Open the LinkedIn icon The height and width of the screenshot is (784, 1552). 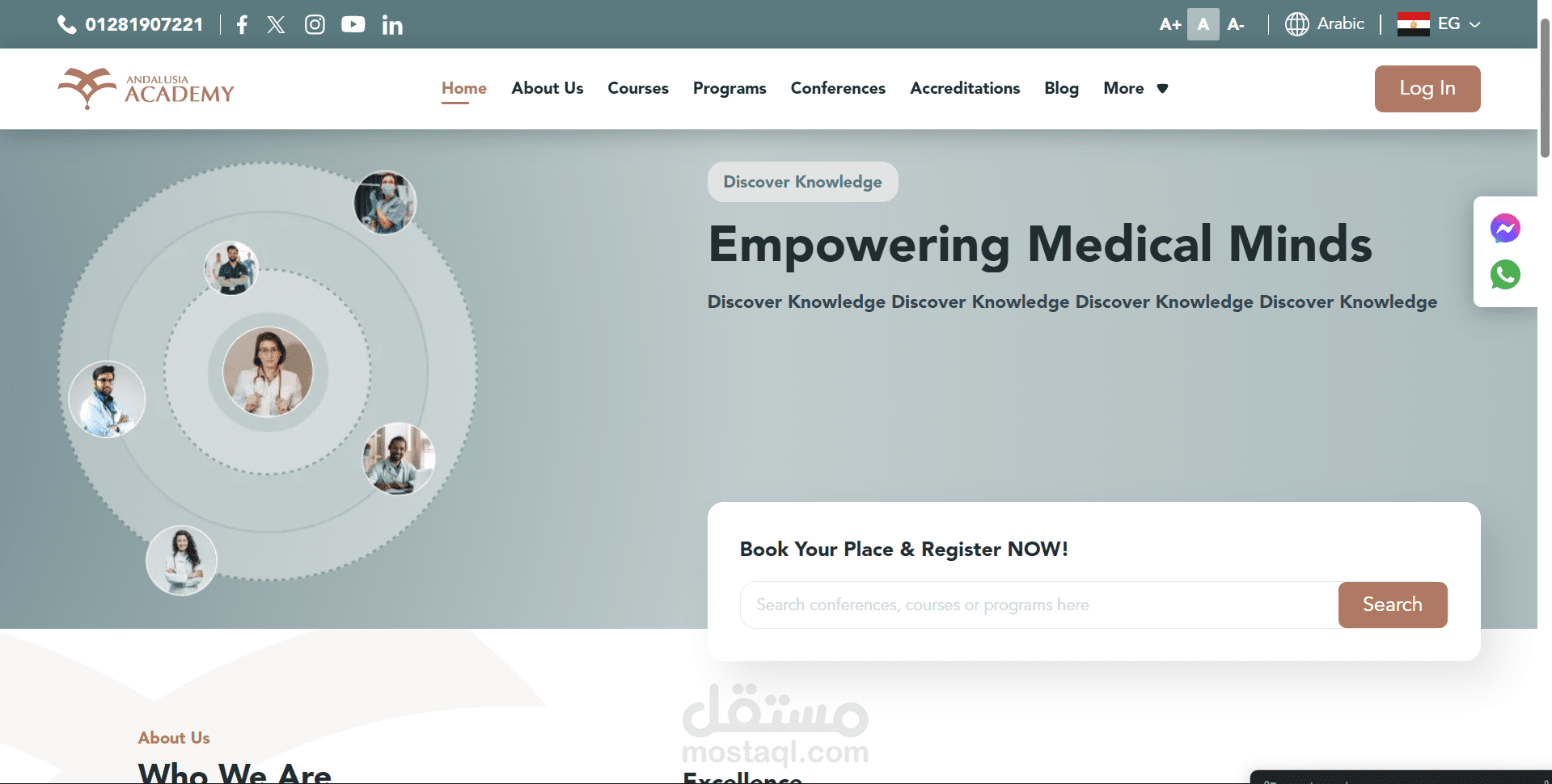[392, 24]
